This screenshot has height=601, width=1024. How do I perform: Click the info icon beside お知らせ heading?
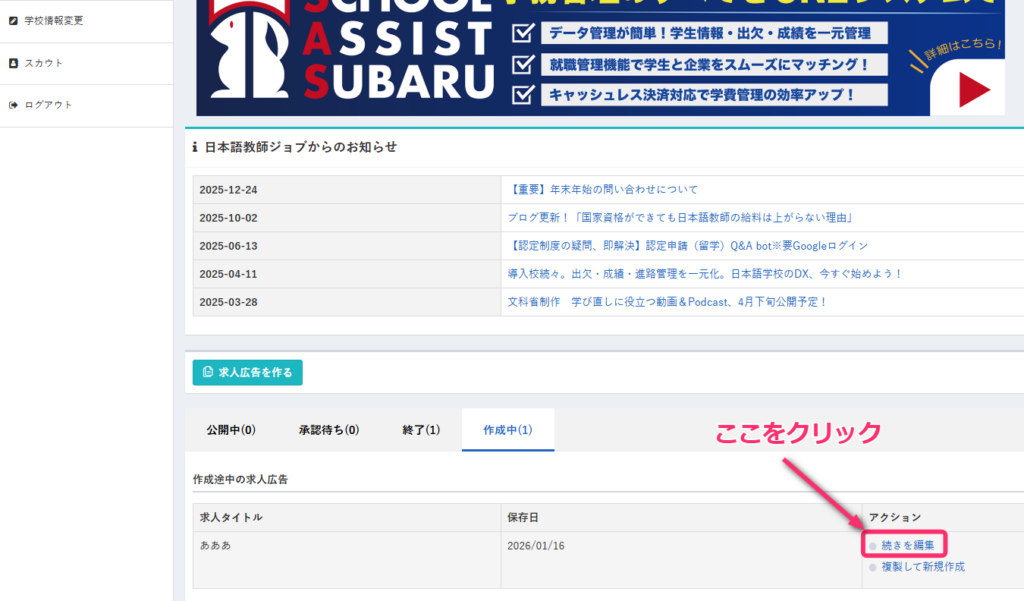pos(195,147)
